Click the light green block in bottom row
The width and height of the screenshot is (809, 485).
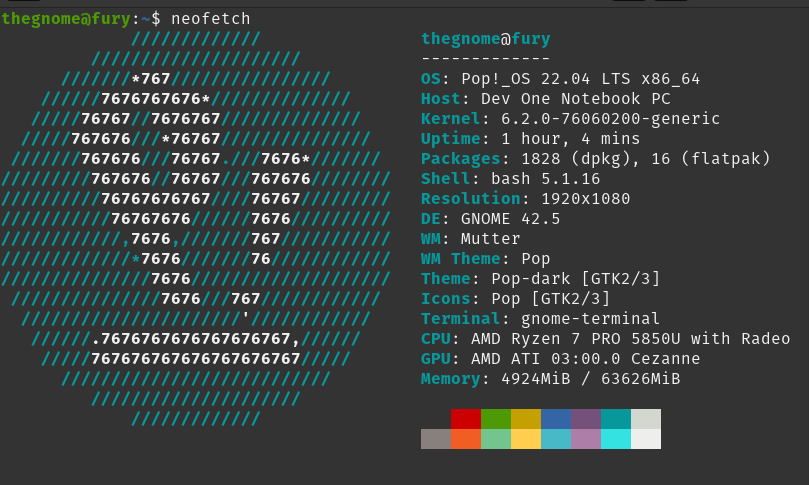click(496, 439)
